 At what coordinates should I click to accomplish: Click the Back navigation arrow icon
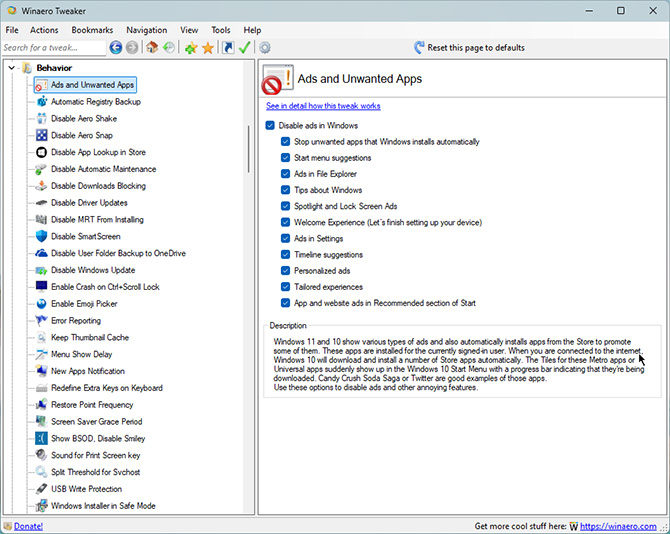pyautogui.click(x=116, y=47)
